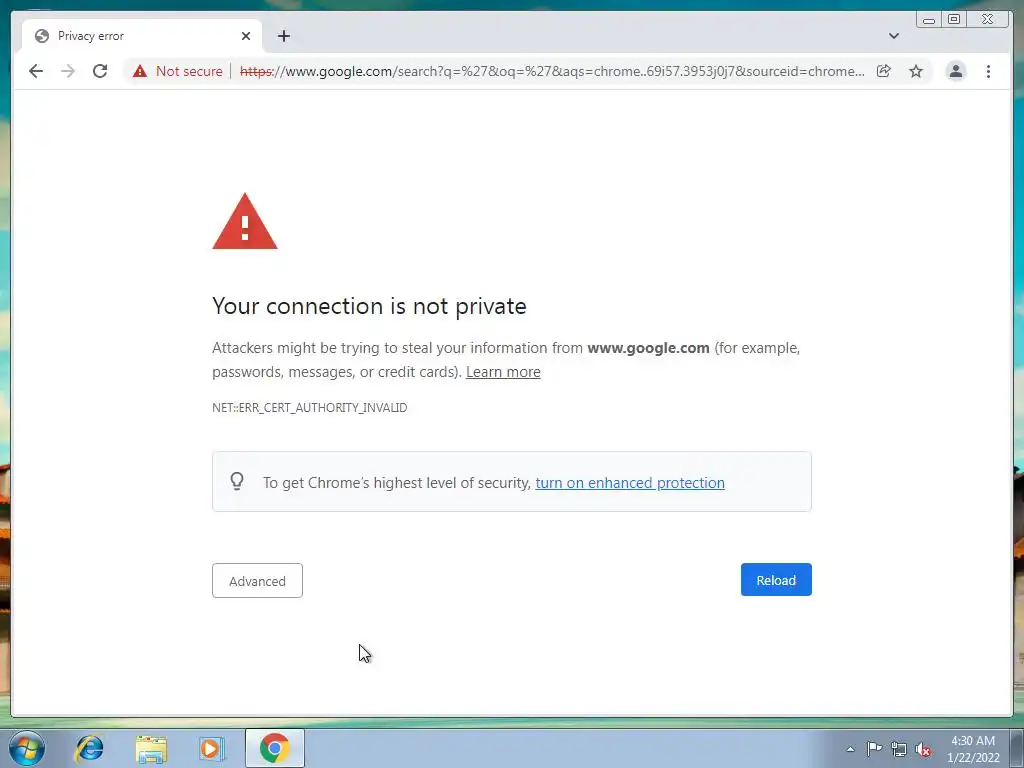Viewport: 1024px width, 768px height.
Task: Click the taskbar clock showing 4:30 AM
Action: click(972, 749)
